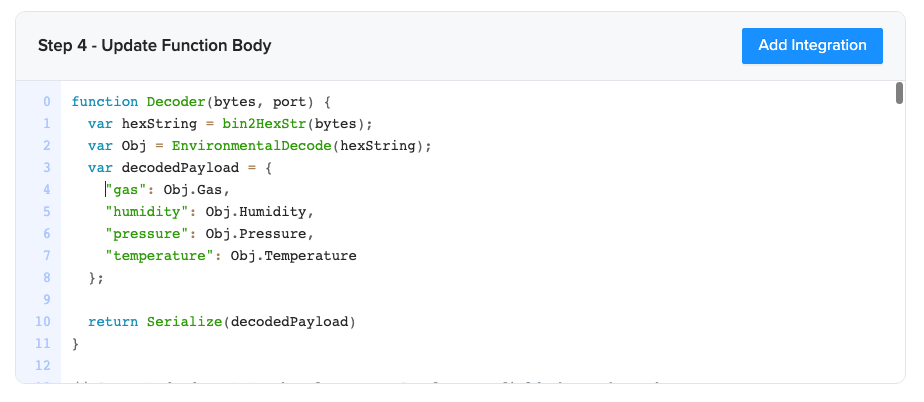Click the vertical scrollbar thumb in the editor

click(899, 94)
